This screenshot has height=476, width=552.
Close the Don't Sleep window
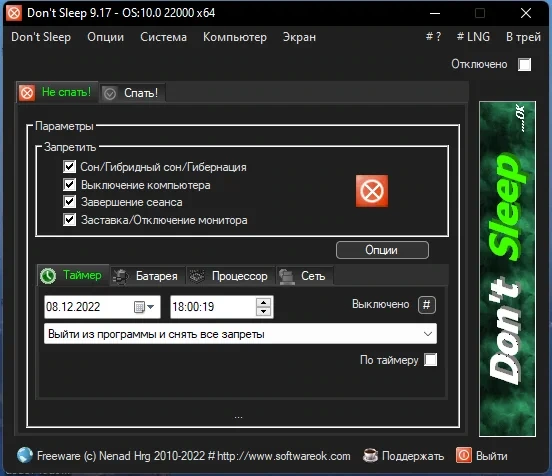click(526, 13)
